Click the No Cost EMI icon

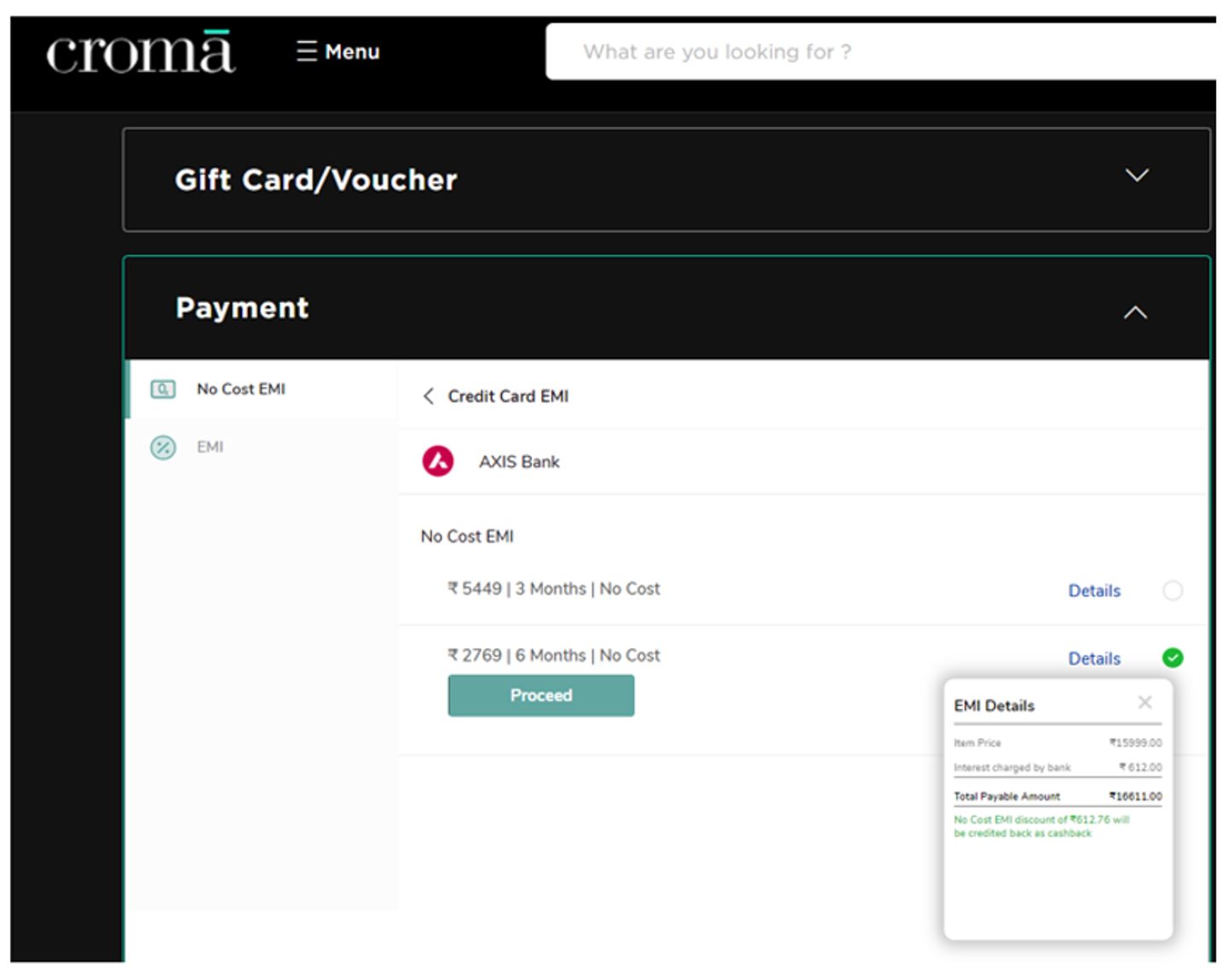click(x=163, y=389)
